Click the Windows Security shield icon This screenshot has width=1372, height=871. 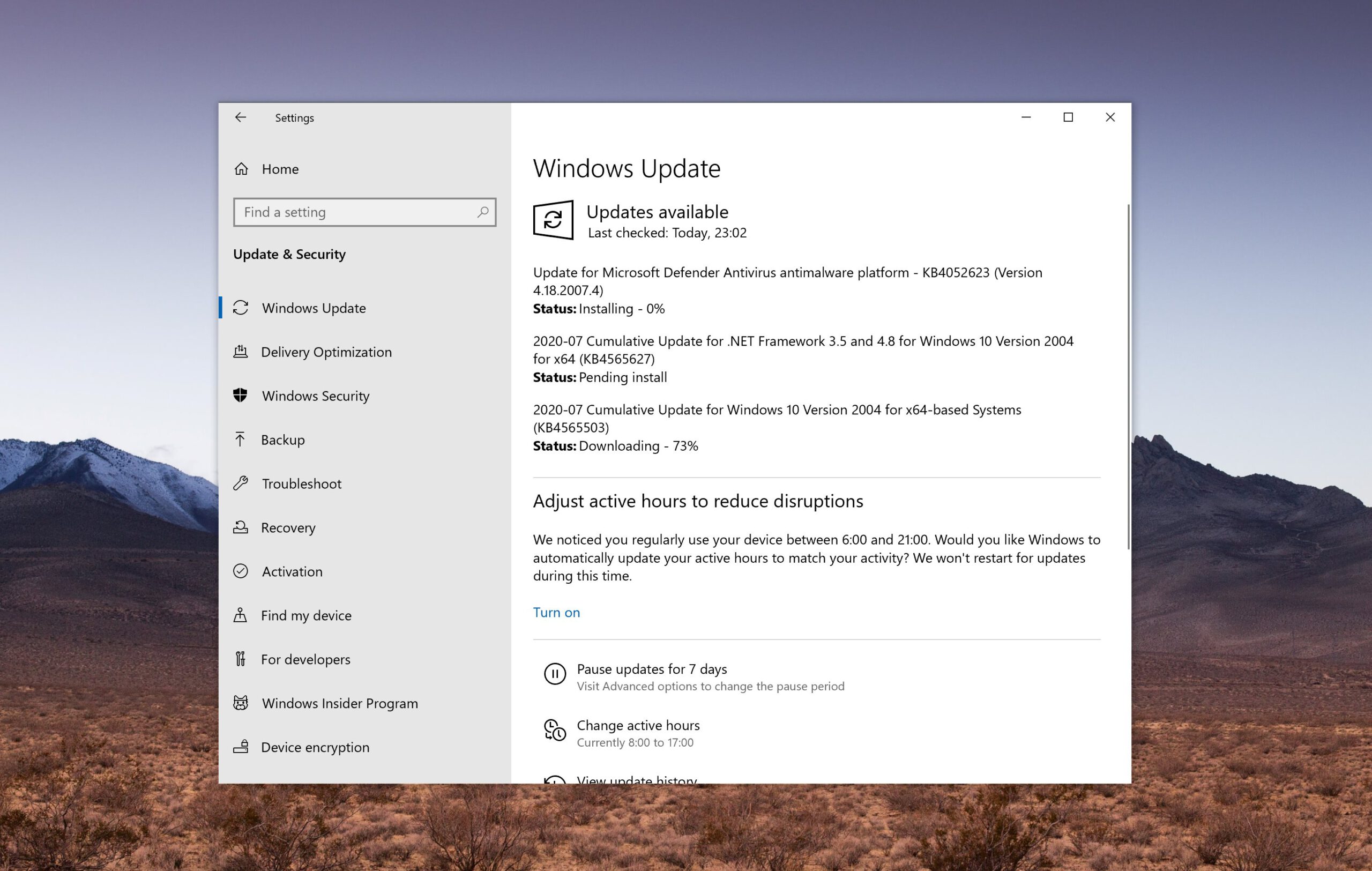pyautogui.click(x=241, y=396)
